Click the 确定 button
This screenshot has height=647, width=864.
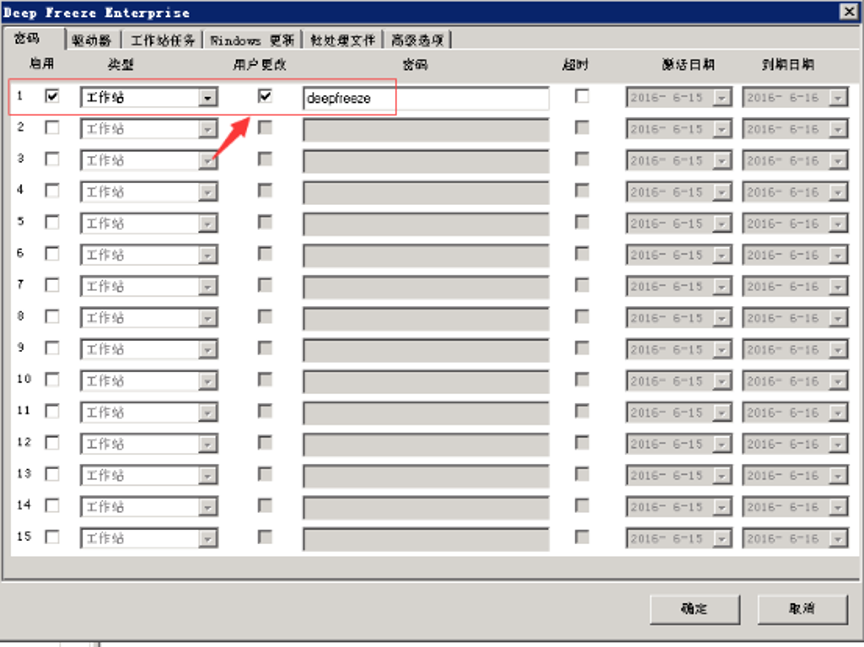tap(695, 609)
